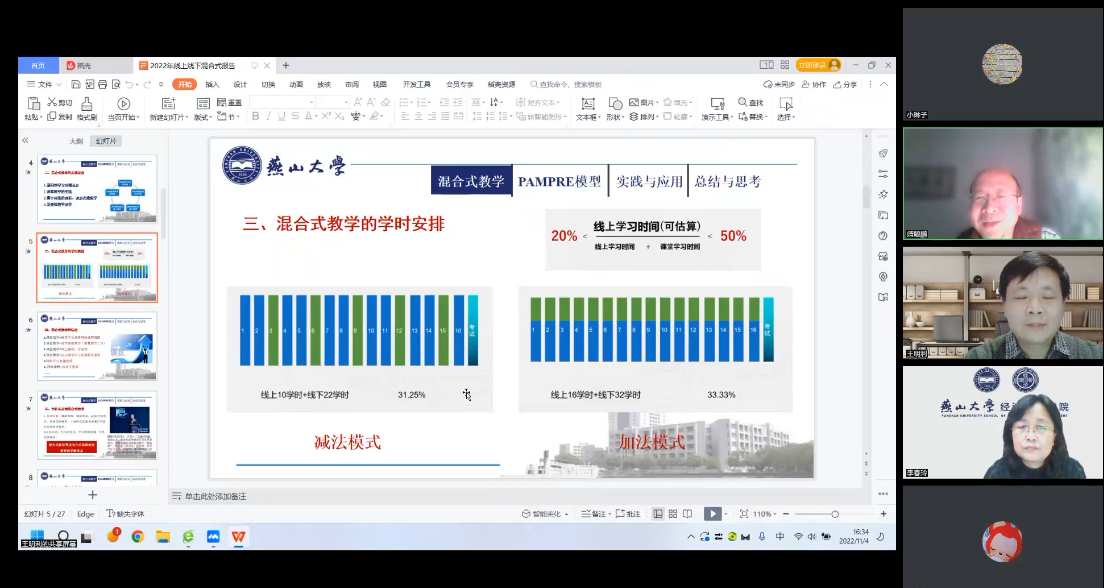Click the Reset (重置) slide icon
Viewport: 1104px width, 588px height.
click(x=230, y=103)
